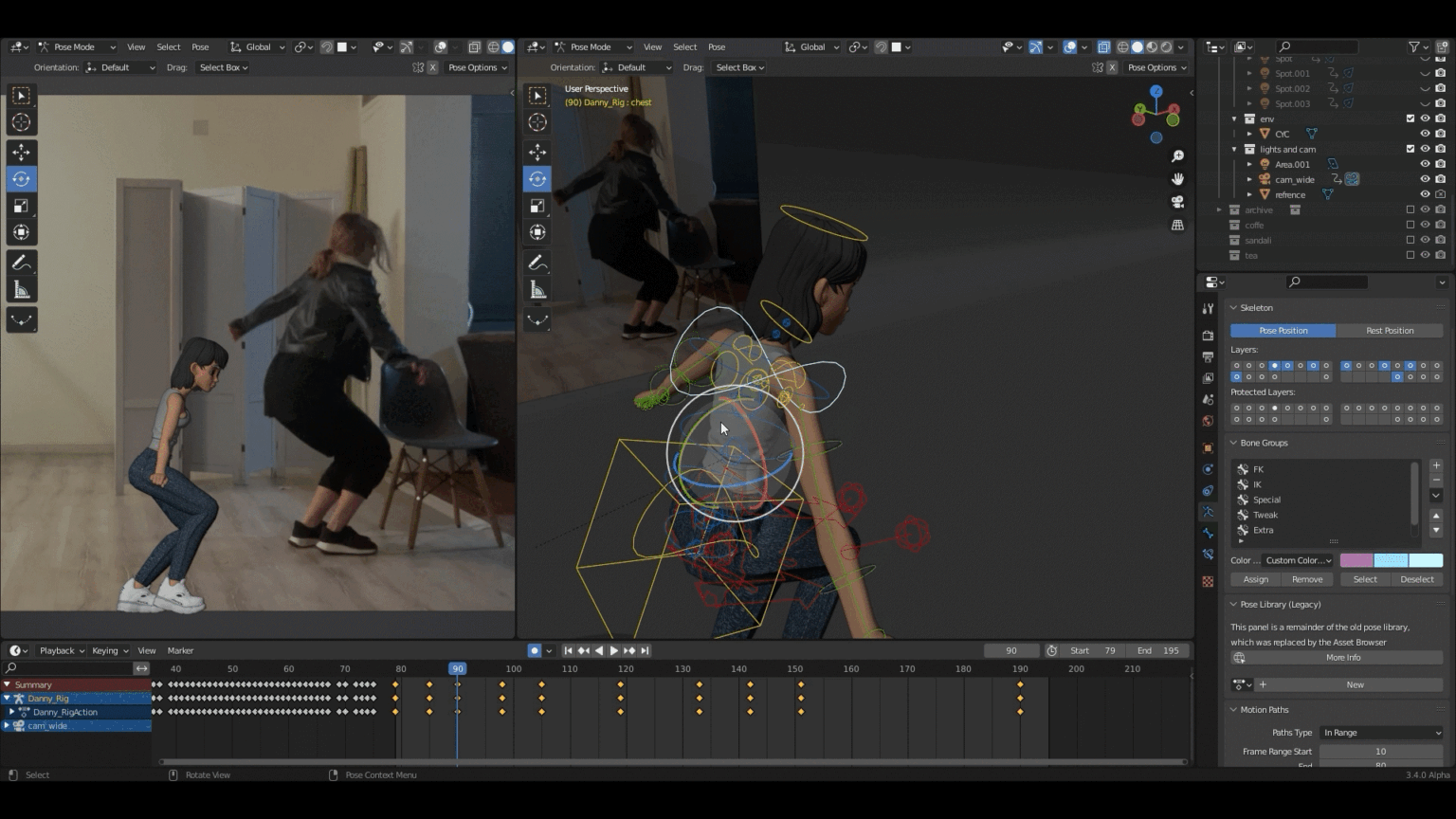This screenshot has height=819, width=1456.
Task: Open the Render properties tab icon
Action: 1208,336
